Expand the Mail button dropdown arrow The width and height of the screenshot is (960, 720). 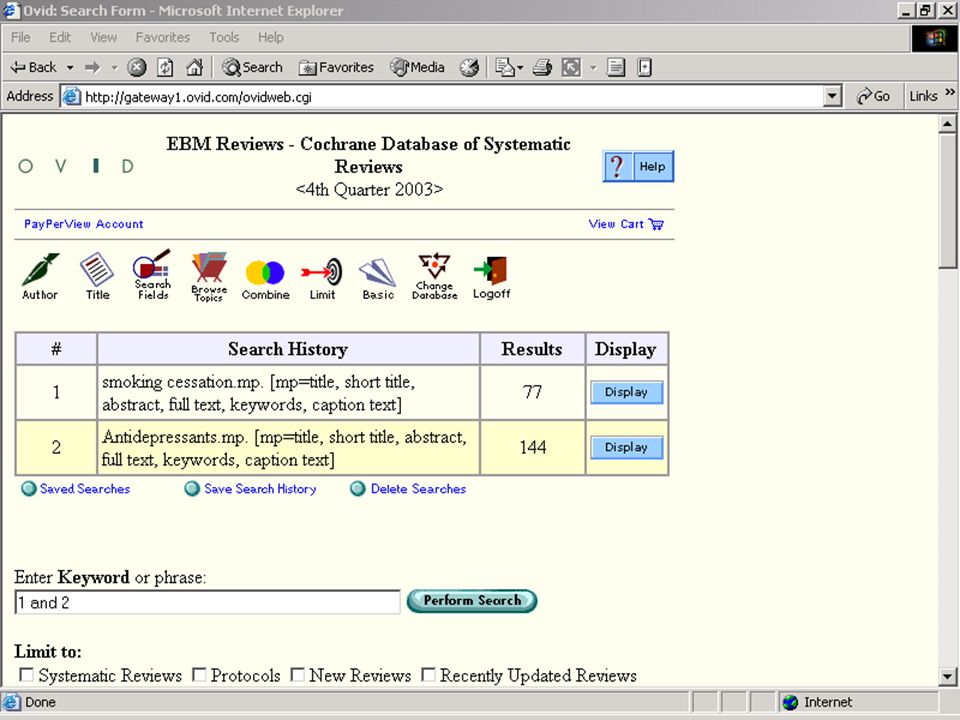point(520,67)
